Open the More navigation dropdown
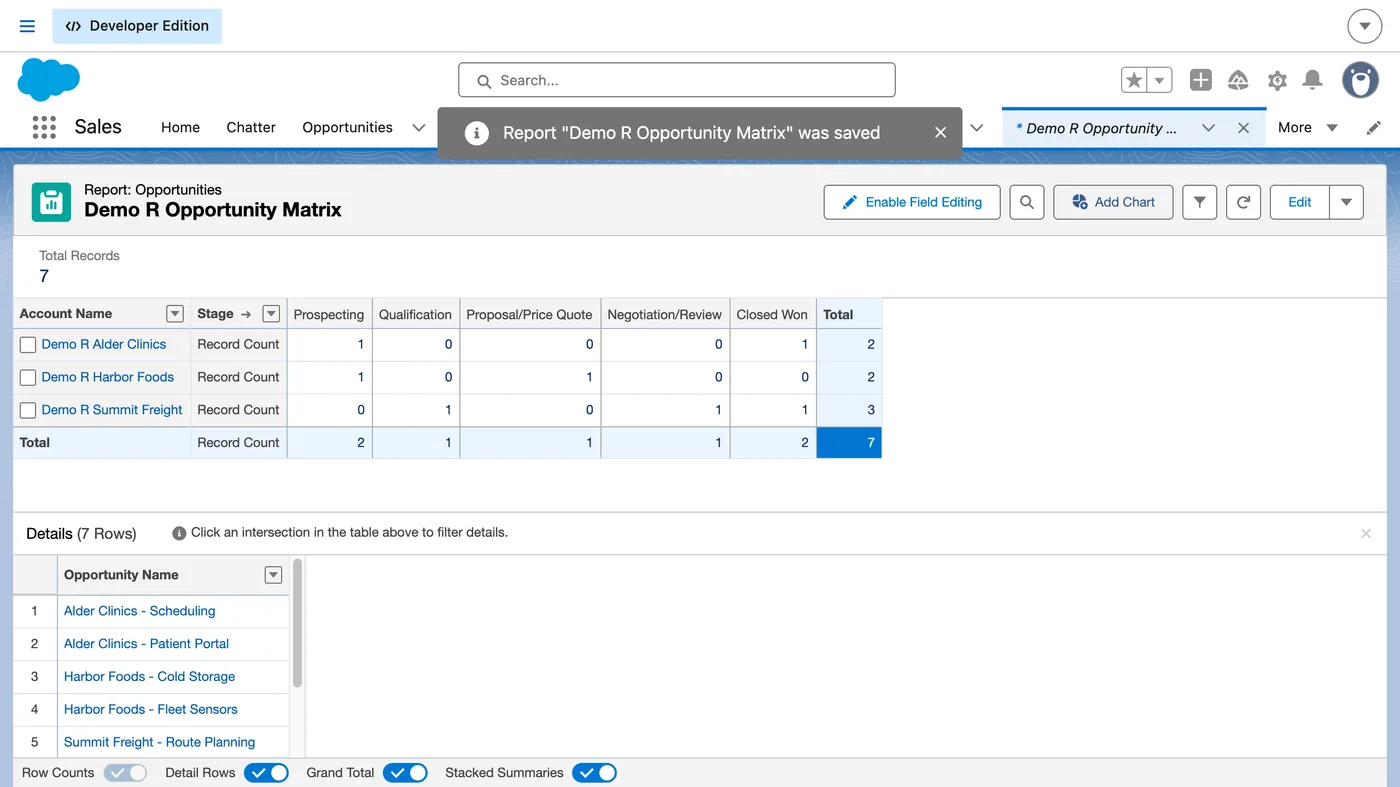 point(1308,127)
